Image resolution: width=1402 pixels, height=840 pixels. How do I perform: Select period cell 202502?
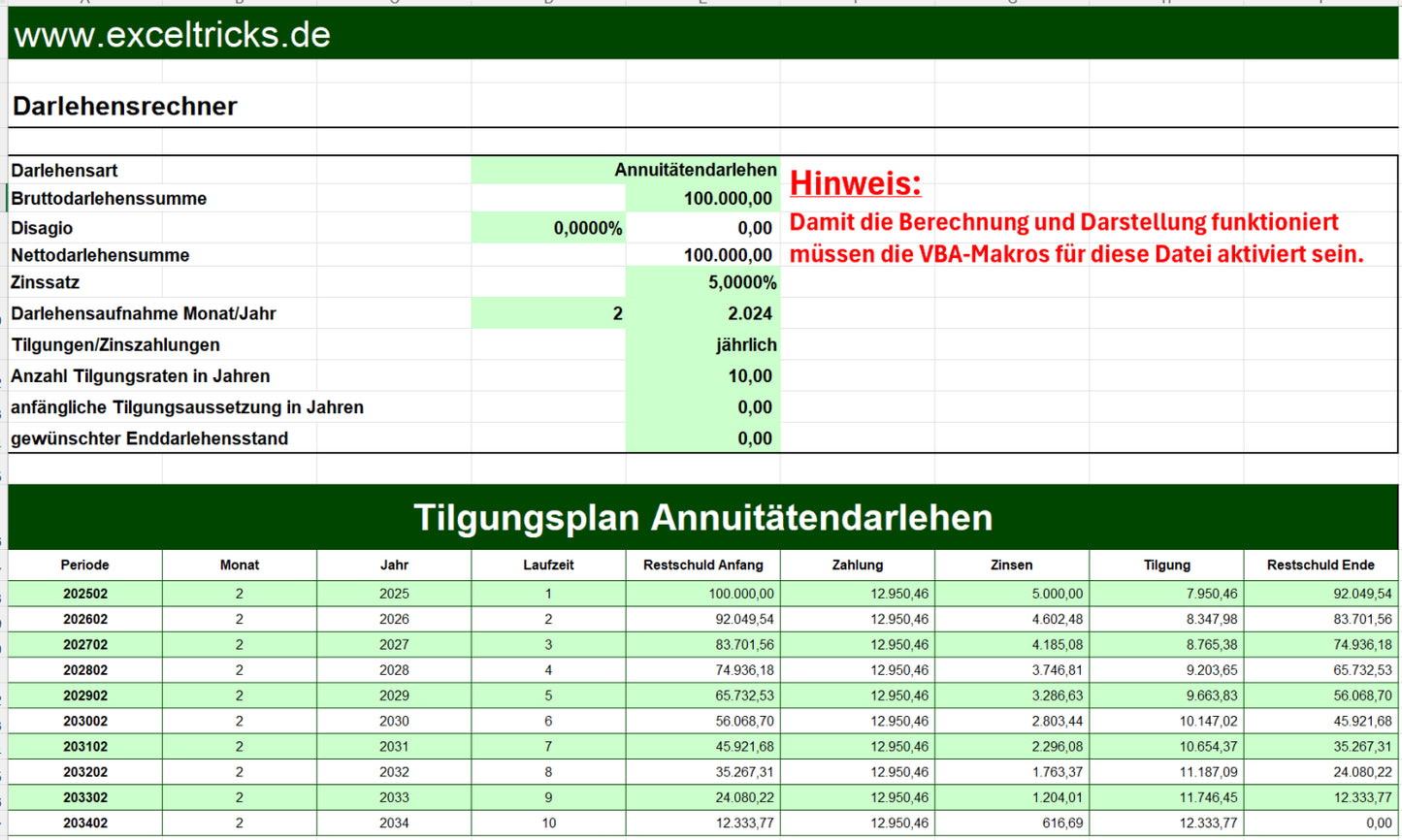point(85,594)
